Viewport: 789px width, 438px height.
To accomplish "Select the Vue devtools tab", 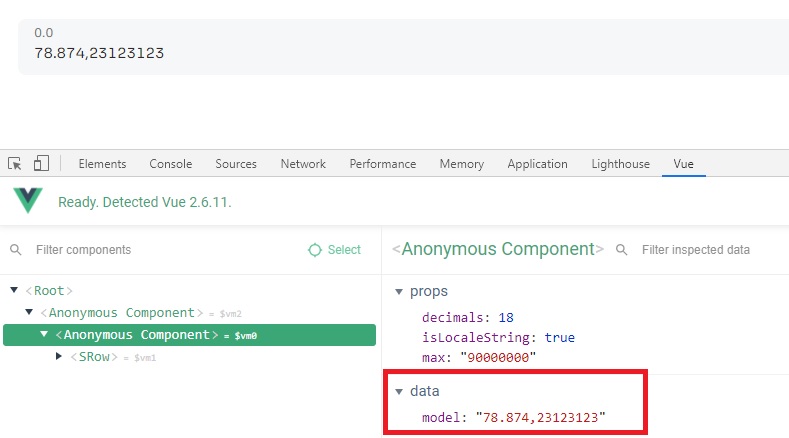I will click(x=683, y=164).
